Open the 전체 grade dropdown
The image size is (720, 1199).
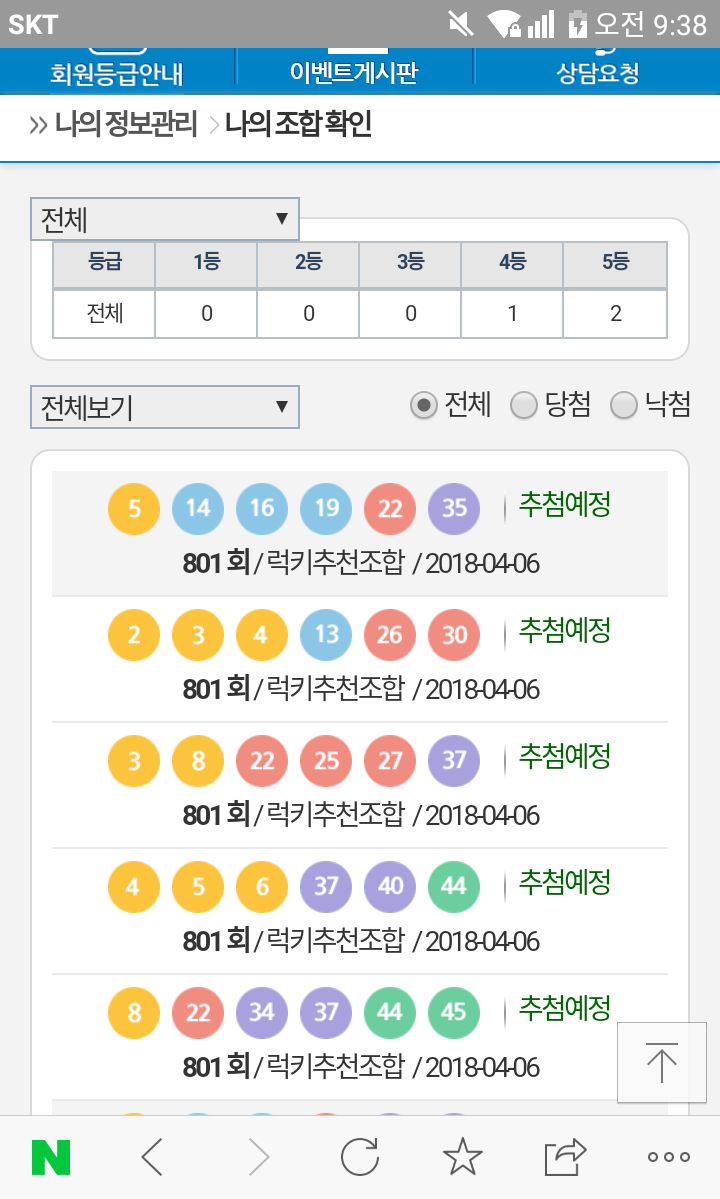coord(165,219)
